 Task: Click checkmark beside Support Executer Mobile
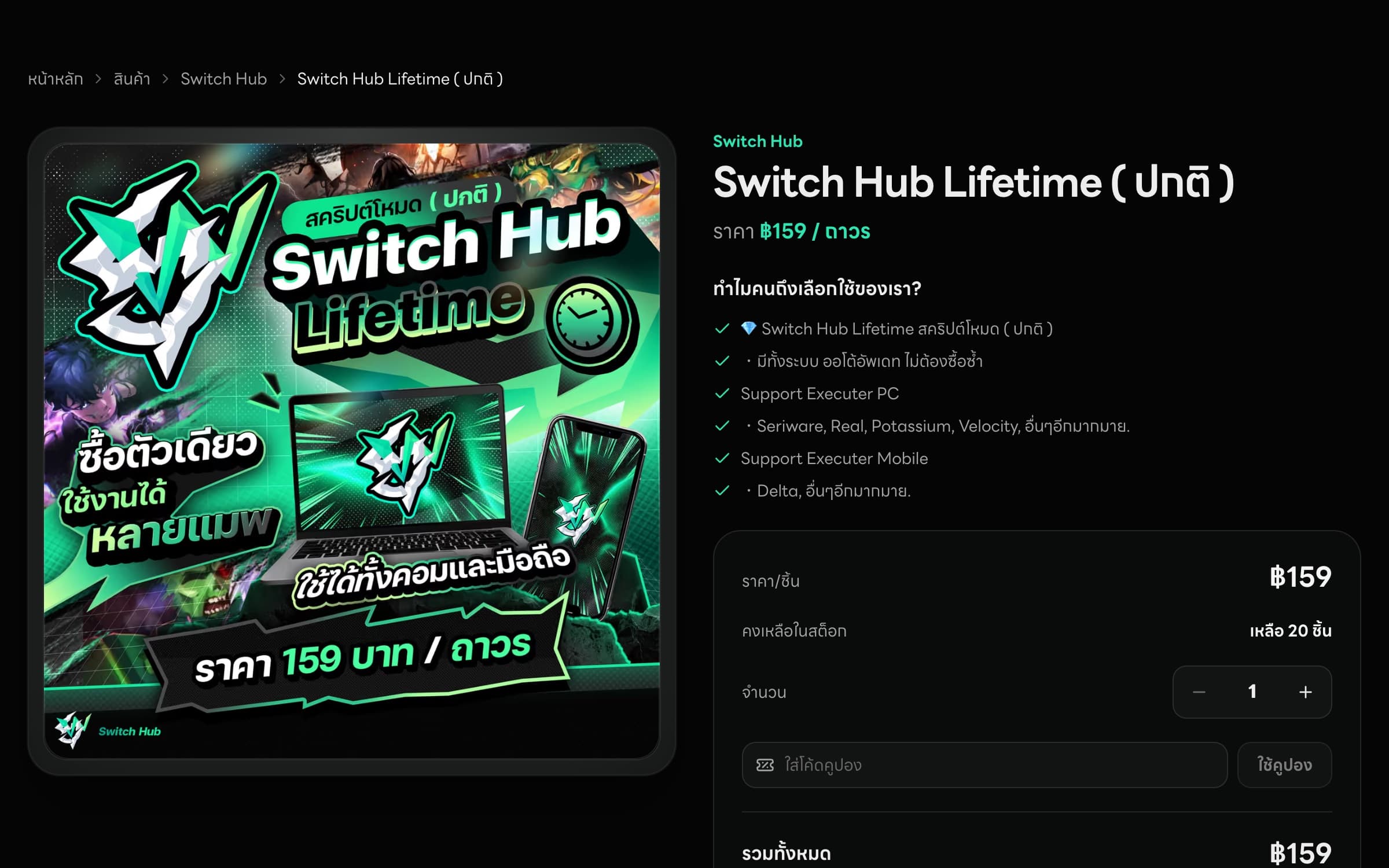pyautogui.click(x=722, y=458)
